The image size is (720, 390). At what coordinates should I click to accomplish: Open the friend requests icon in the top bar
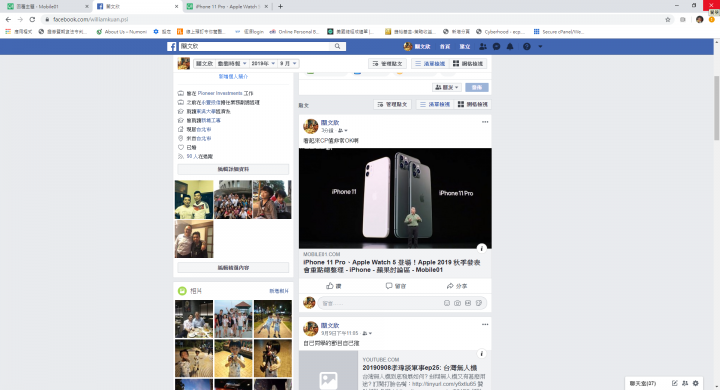483,46
